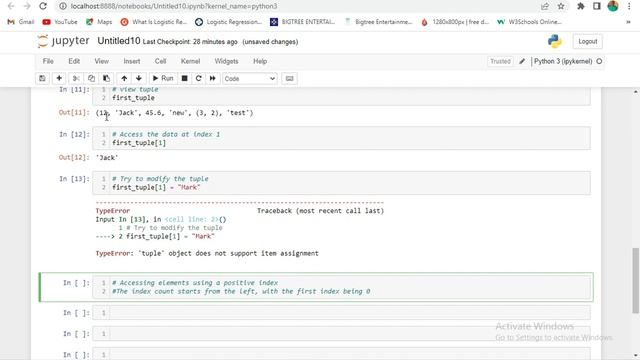Open BIGTREE ENTERTAI... bookmark
Image resolution: width=640 pixels, height=360 pixels.
pos(303,22)
